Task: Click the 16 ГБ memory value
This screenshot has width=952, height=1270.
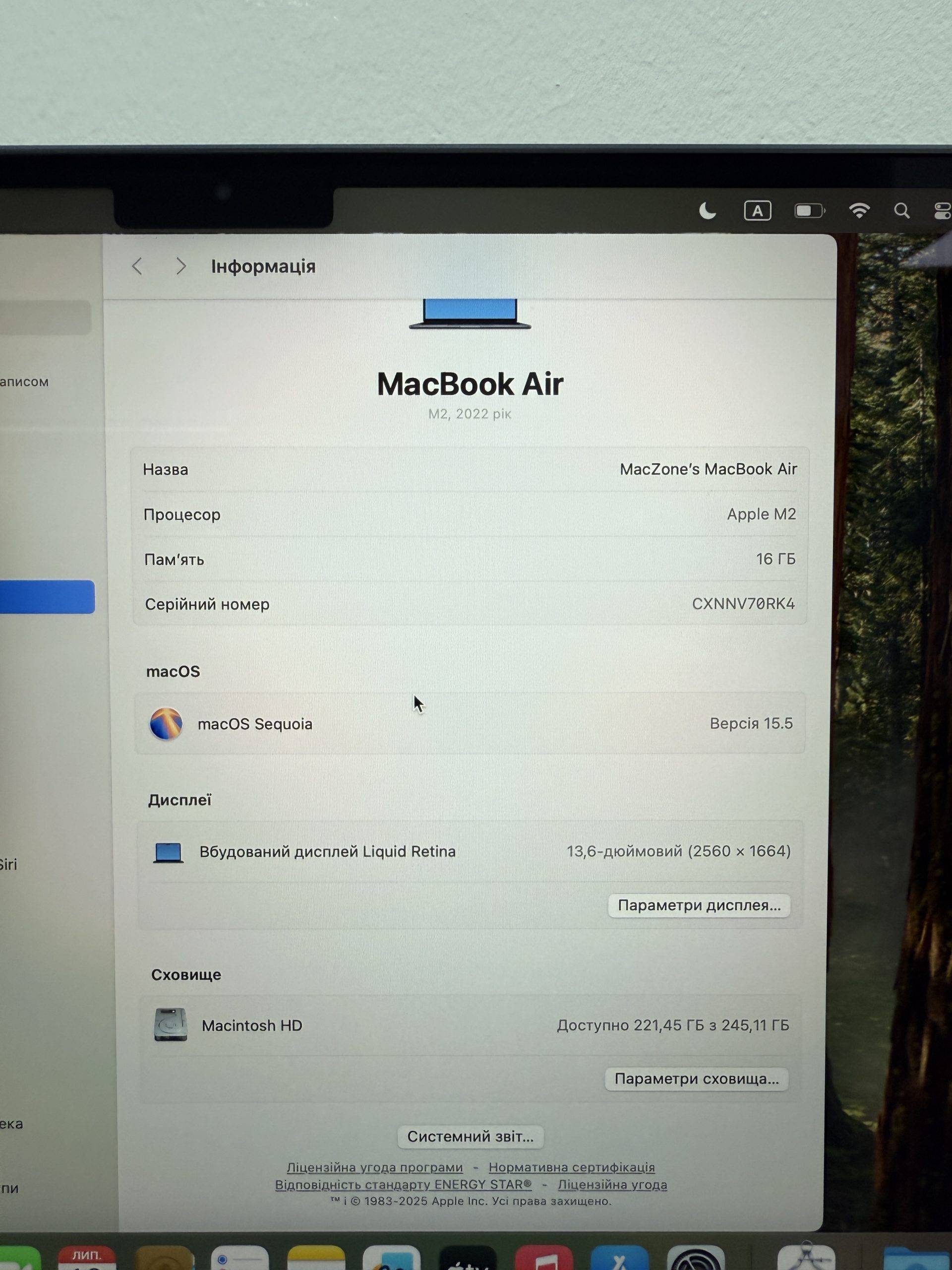Action: [x=776, y=559]
